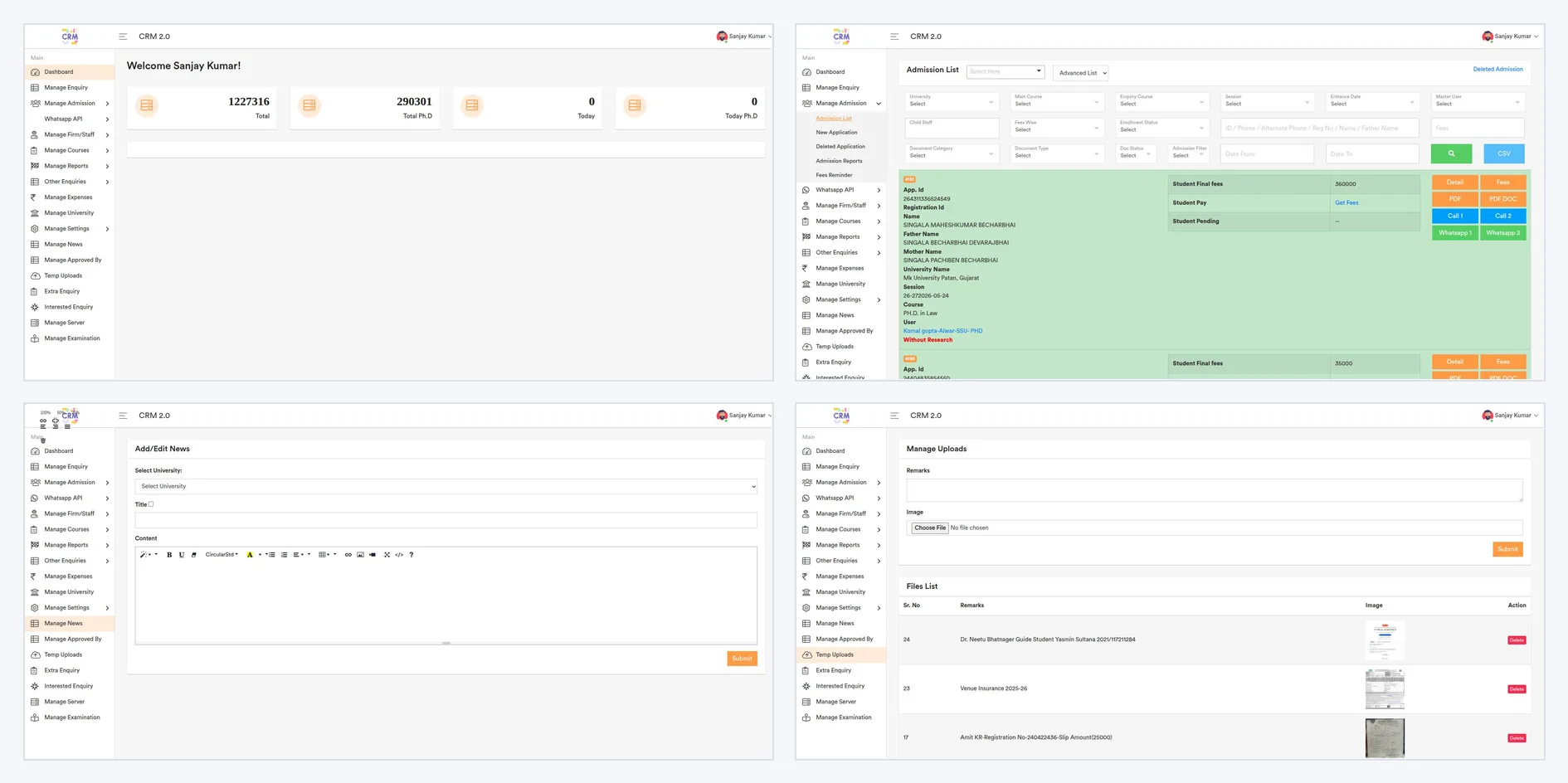Click the Whatsapp 1 button for the first admission
Image resolution: width=1568 pixels, height=783 pixels.
[1455, 233]
